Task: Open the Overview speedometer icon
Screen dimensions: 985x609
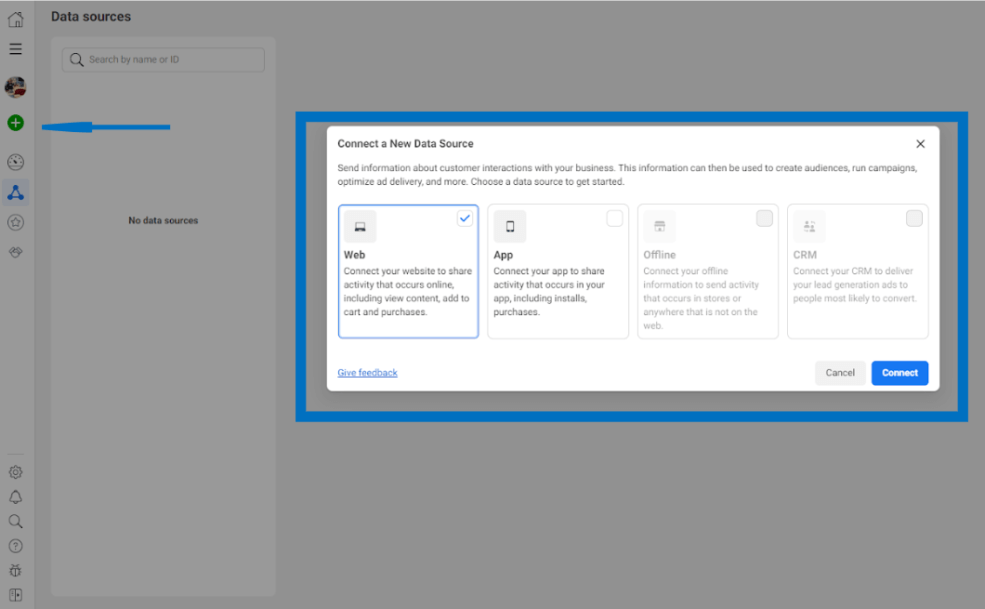Action: (15, 161)
